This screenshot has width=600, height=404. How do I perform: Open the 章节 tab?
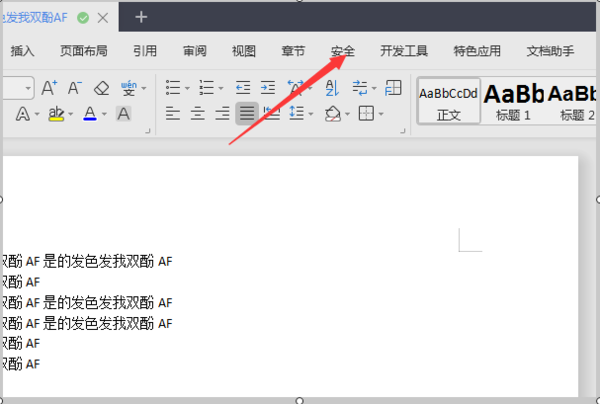(x=293, y=51)
